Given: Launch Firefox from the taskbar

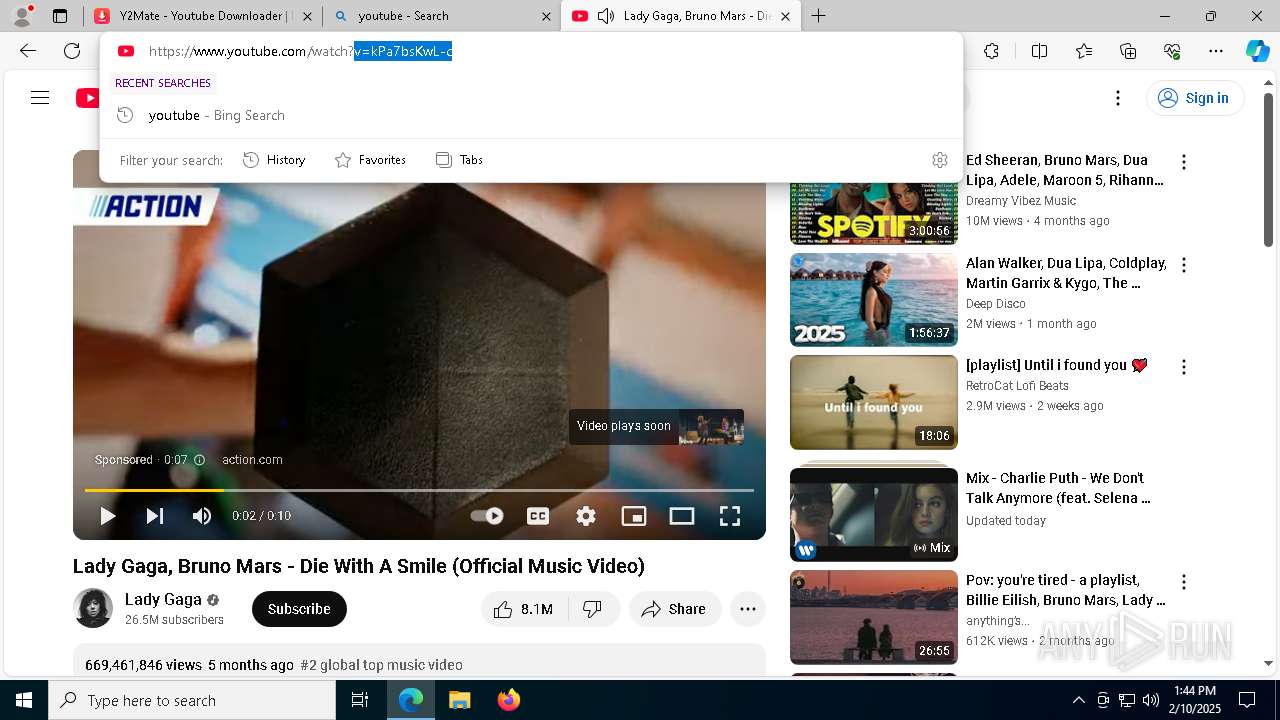Looking at the screenshot, I should 508,700.
